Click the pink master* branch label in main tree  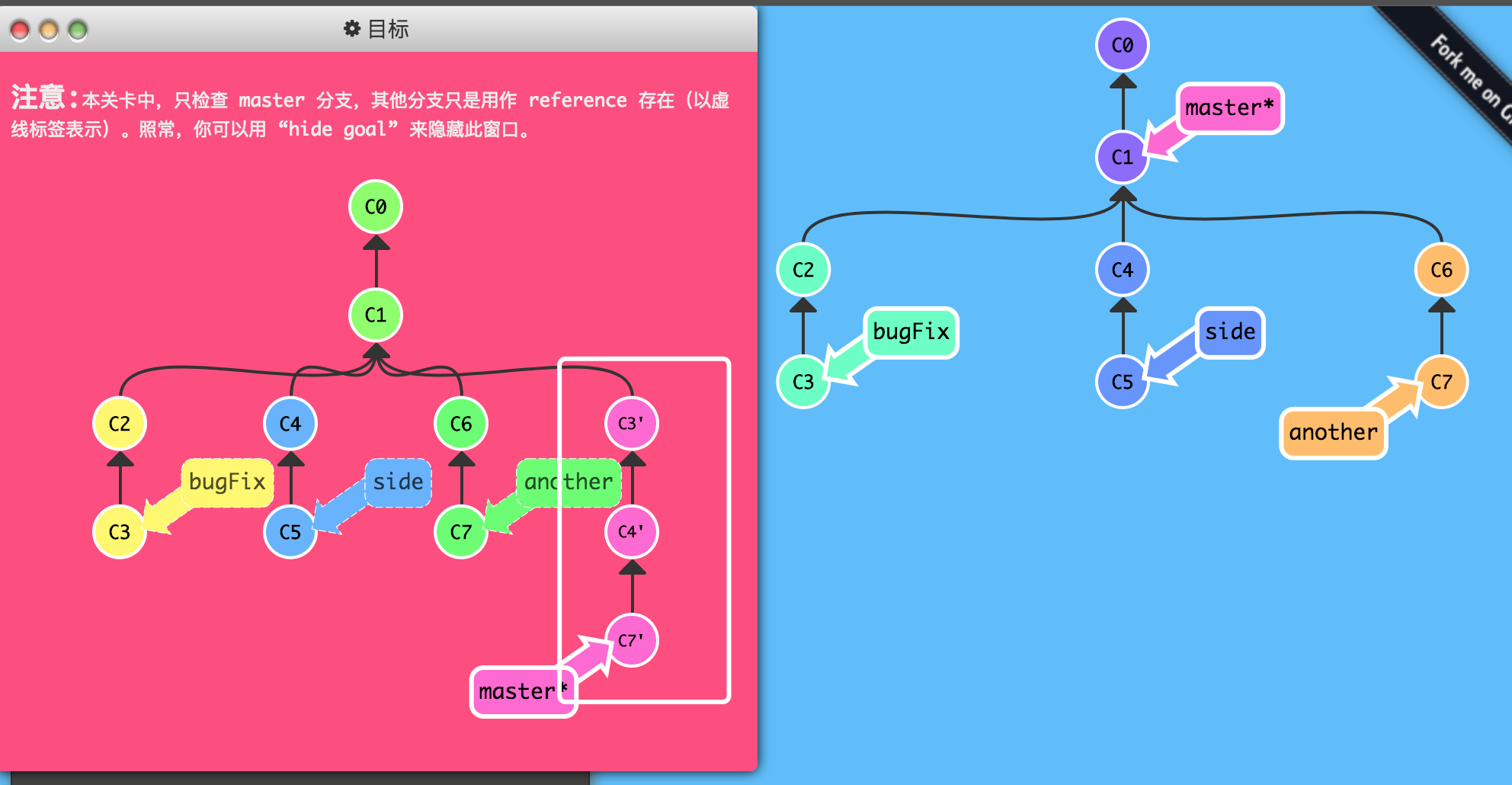click(x=1230, y=108)
